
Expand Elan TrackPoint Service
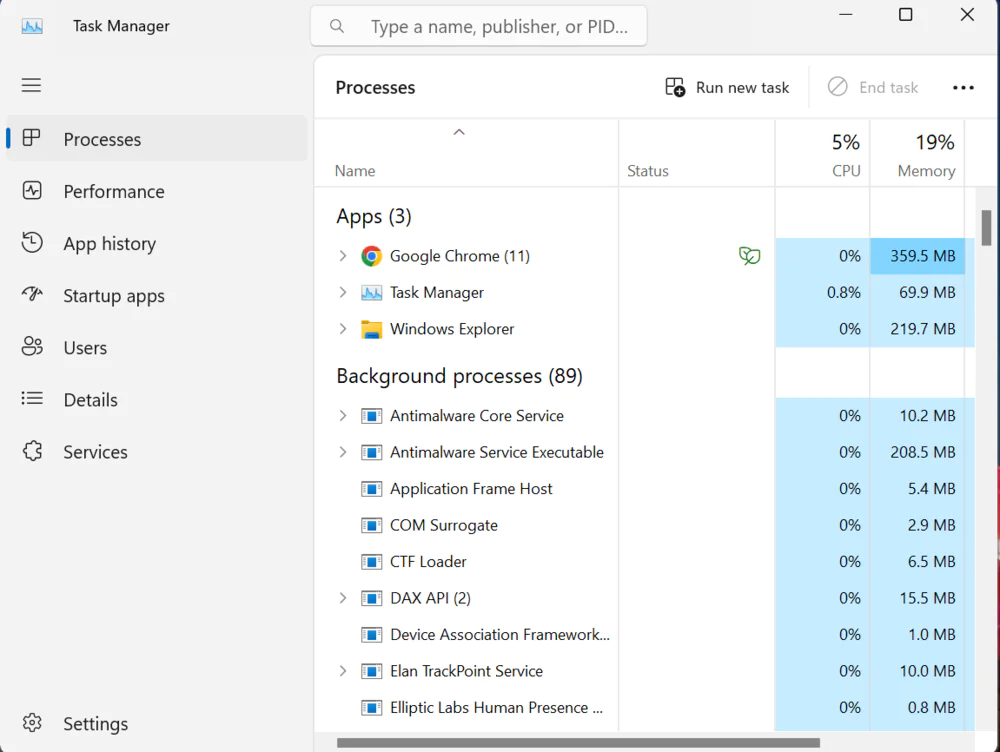click(x=343, y=671)
